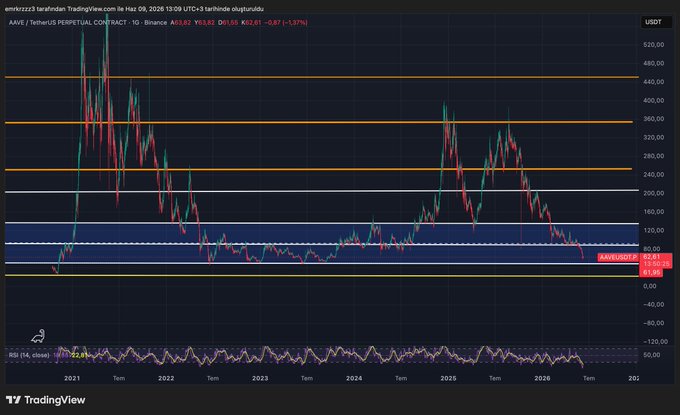The height and width of the screenshot is (415, 680).
Task: Click 160,00 on the price axis
Action: [654, 212]
